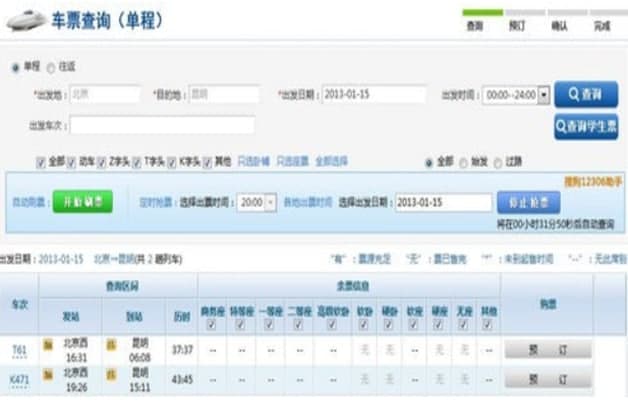Toggle the checkbox under 一等座 column

[x=269, y=324]
